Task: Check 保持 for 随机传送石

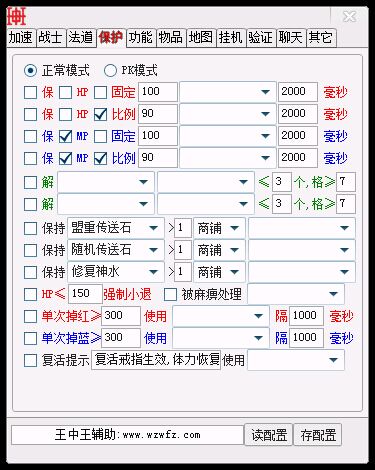Action: tap(30, 250)
